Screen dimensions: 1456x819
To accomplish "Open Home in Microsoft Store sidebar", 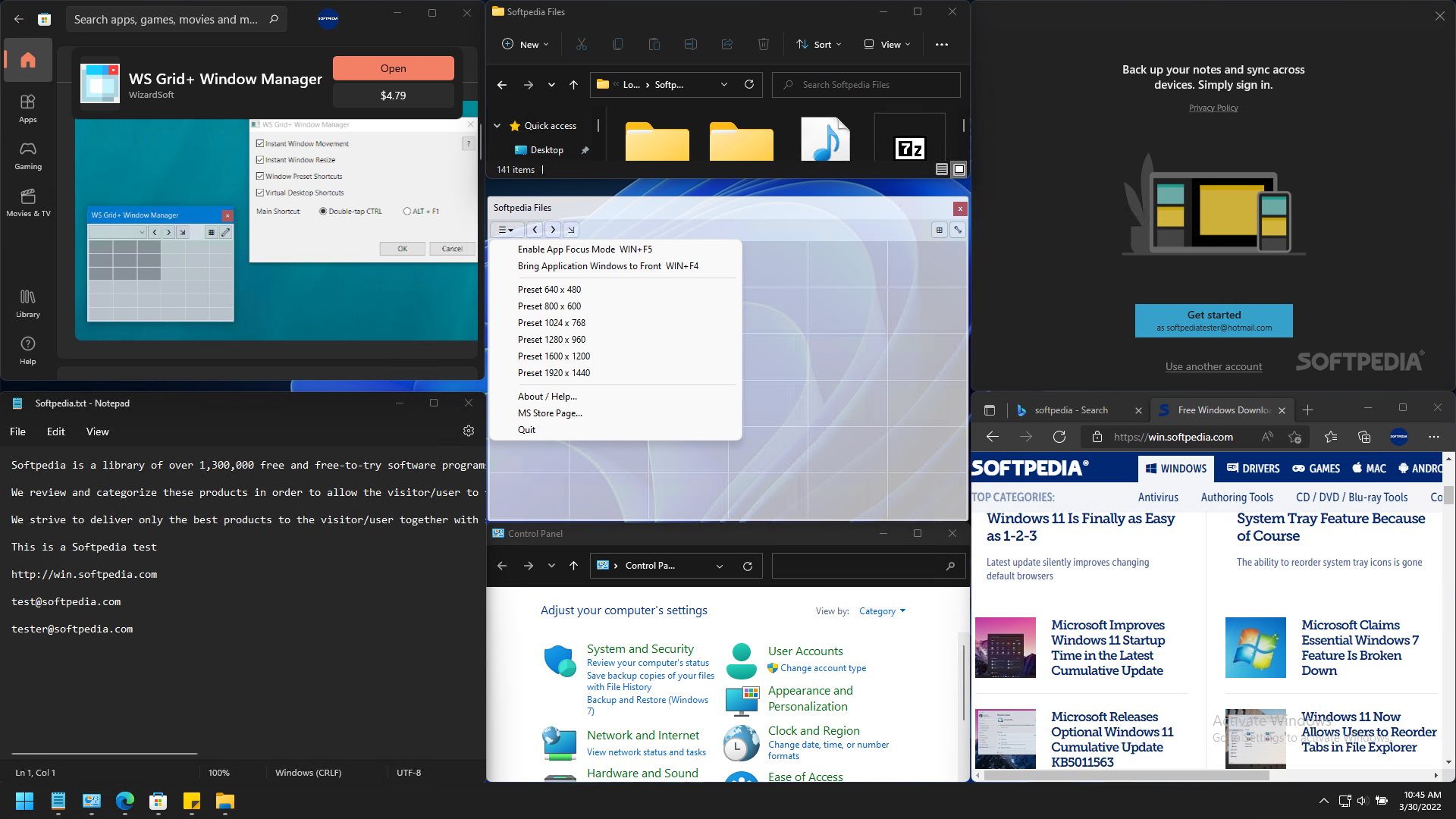I will pos(28,60).
